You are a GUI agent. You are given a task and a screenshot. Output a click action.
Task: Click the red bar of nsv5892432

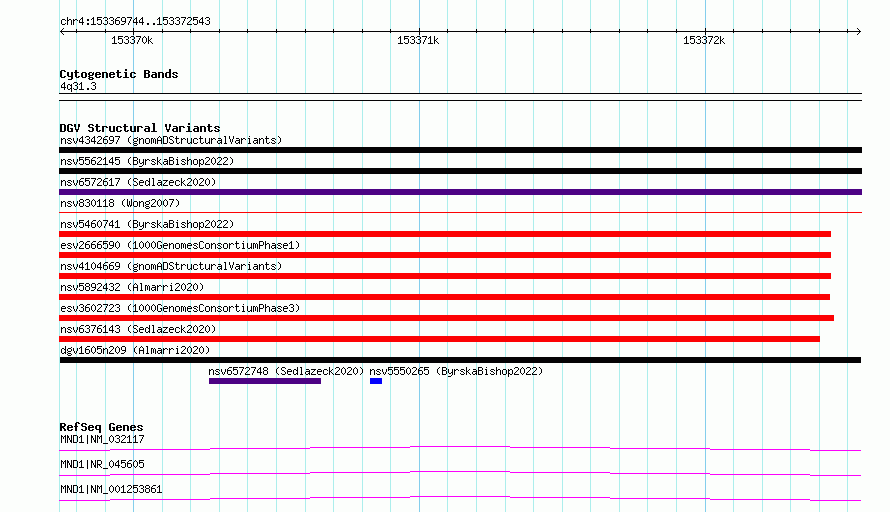(444, 297)
